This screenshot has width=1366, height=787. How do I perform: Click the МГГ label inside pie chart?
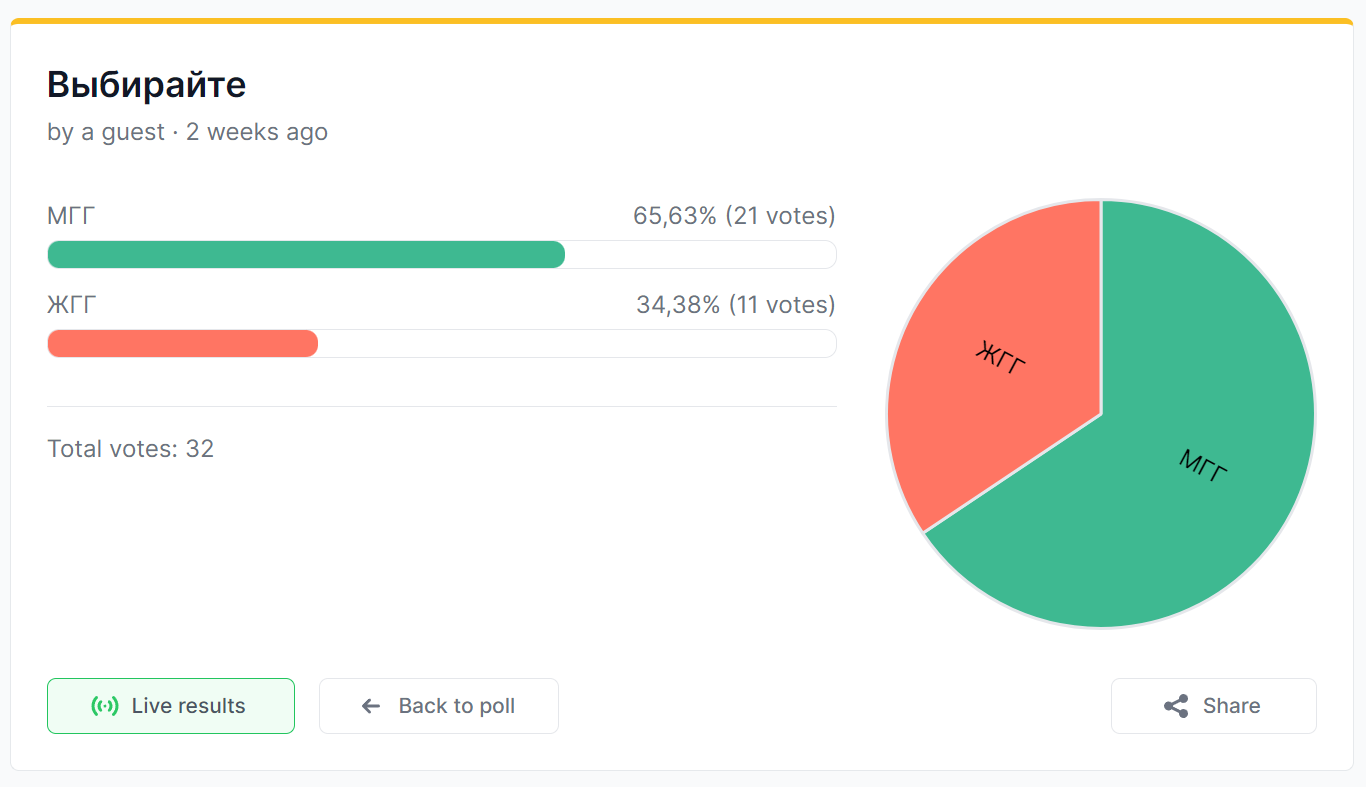pyautogui.click(x=1202, y=466)
